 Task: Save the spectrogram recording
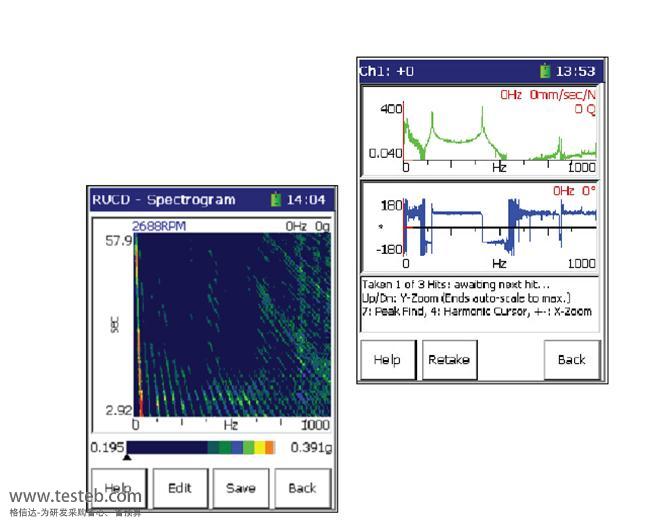coord(240,488)
